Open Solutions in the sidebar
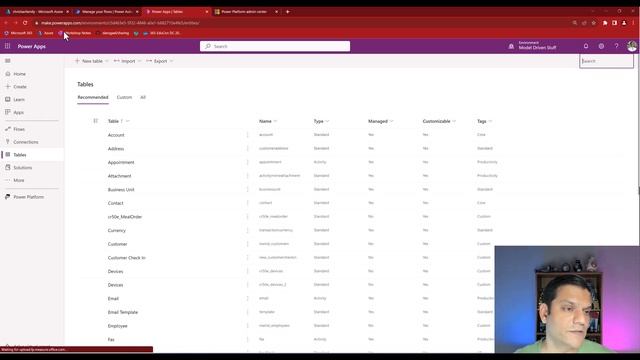 (22, 167)
